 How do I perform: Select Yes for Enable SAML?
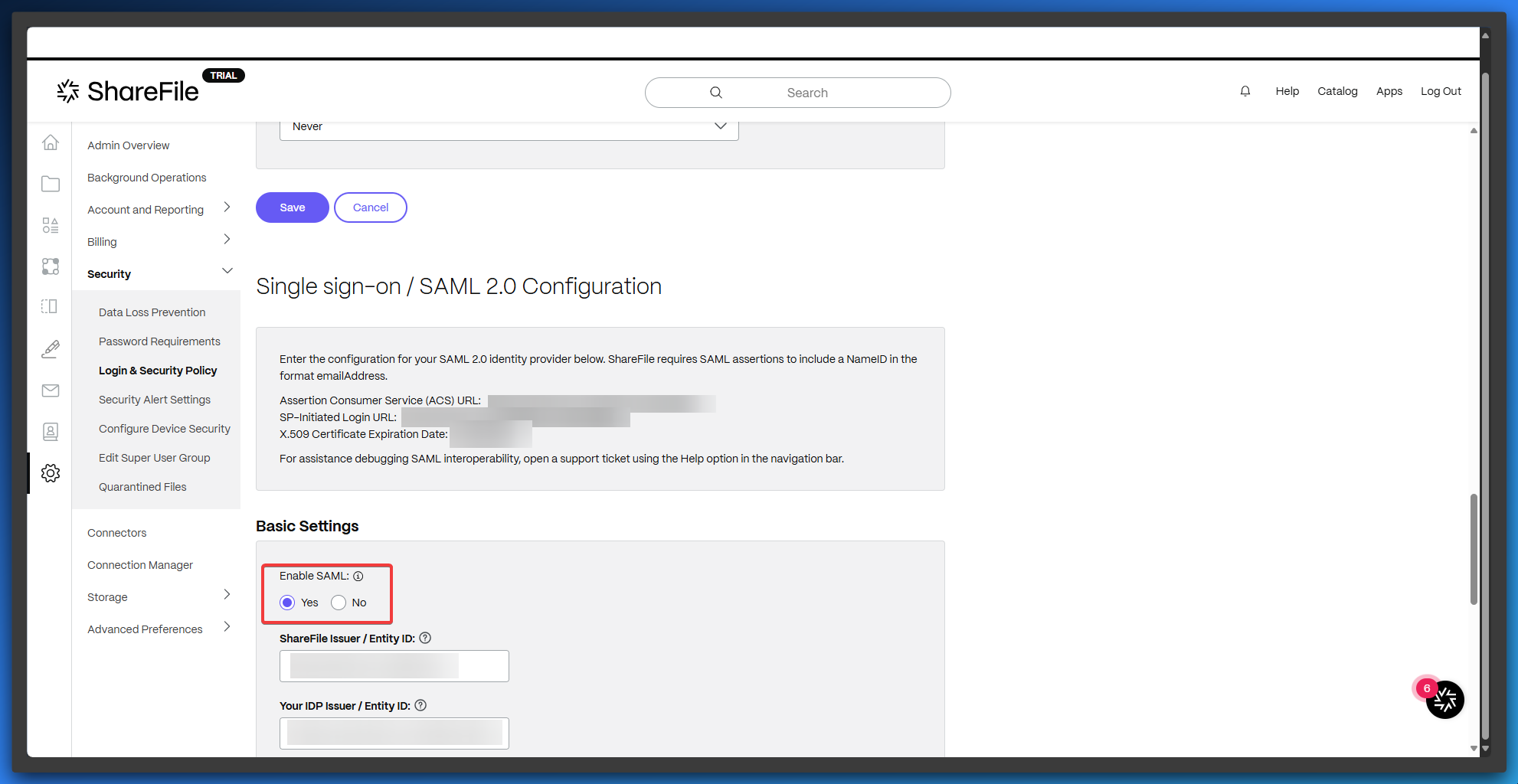click(287, 603)
